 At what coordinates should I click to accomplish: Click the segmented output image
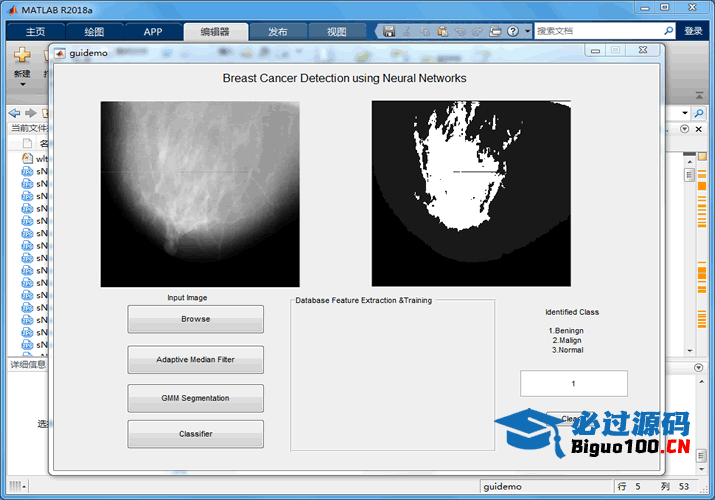pos(471,194)
